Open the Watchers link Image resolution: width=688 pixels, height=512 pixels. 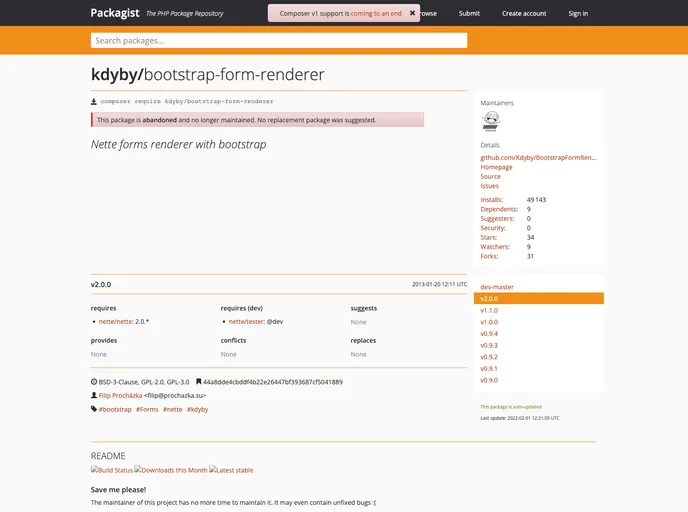tap(495, 247)
